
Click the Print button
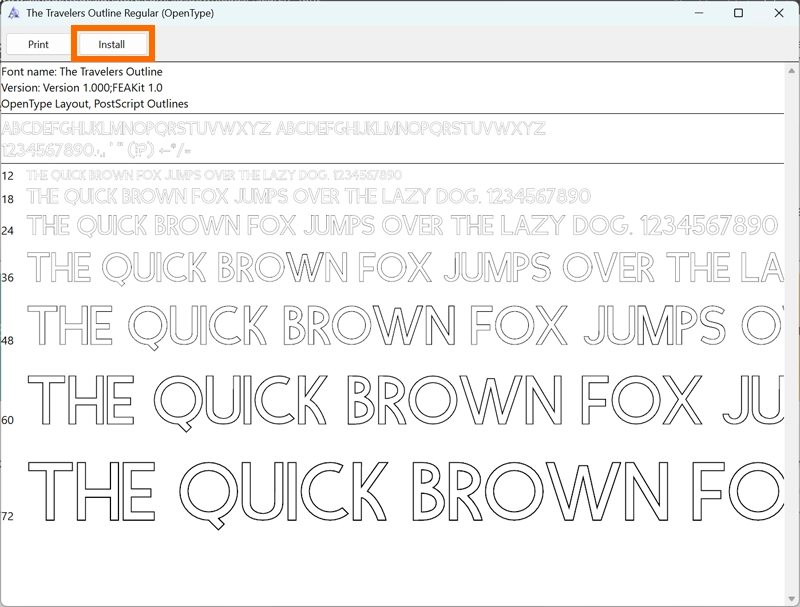coord(38,44)
